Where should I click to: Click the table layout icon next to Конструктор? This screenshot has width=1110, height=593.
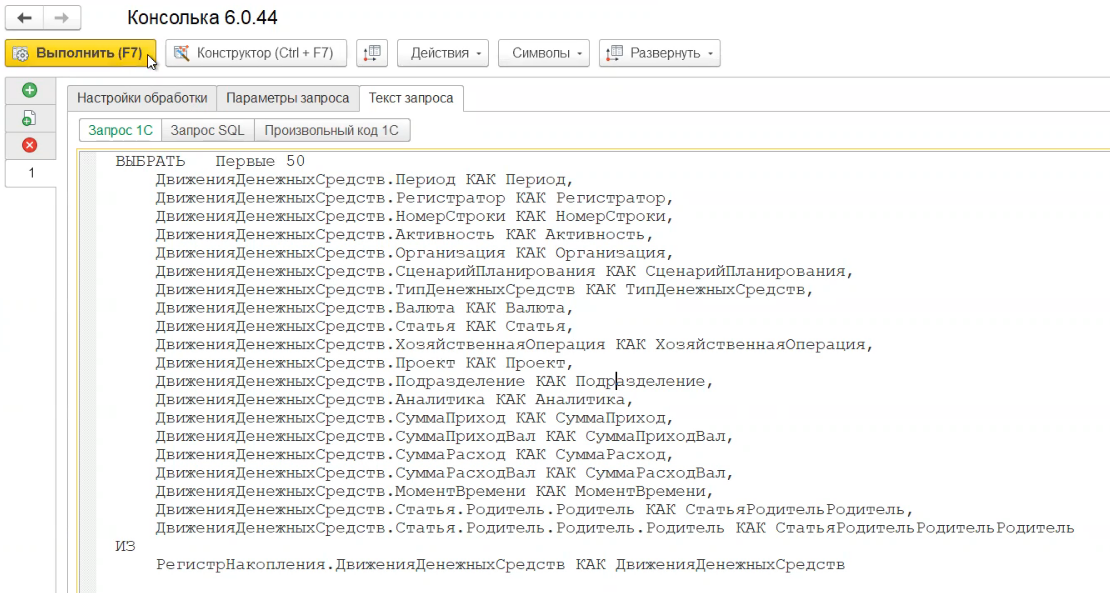click(371, 53)
